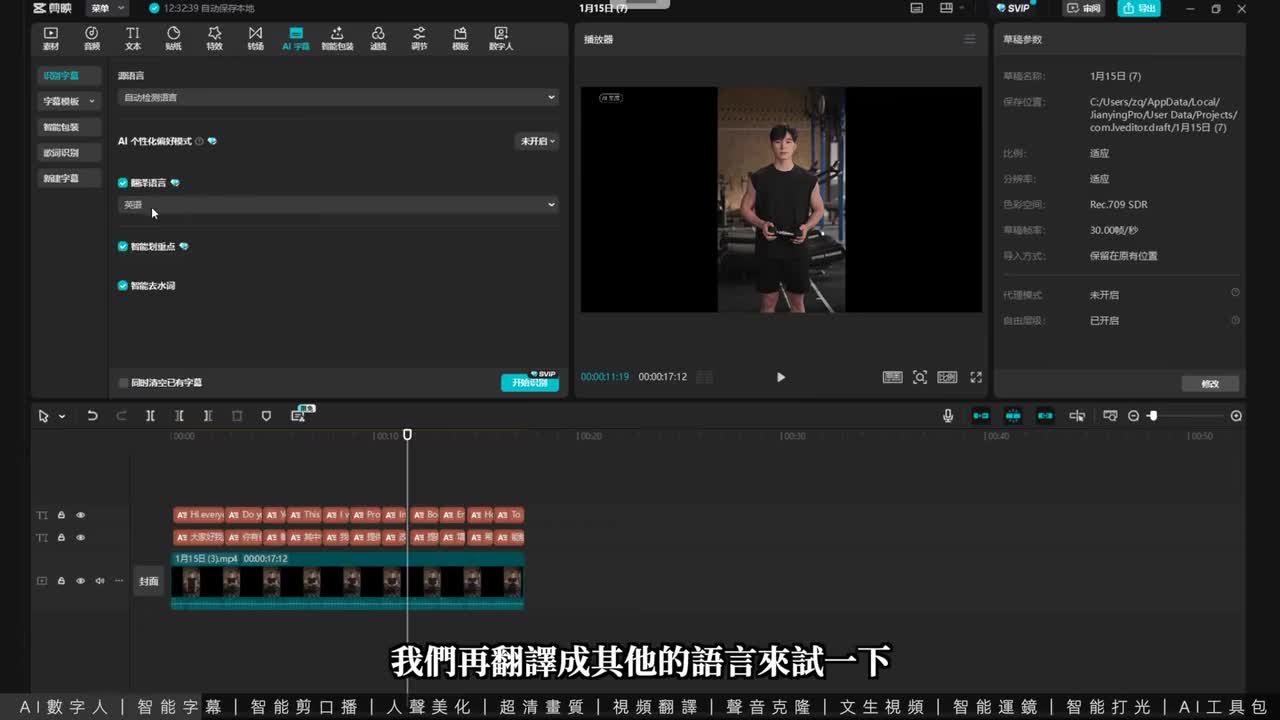Click the undo arrow in timeline toolbar
Screen dimensions: 1280x720
(x=92, y=416)
